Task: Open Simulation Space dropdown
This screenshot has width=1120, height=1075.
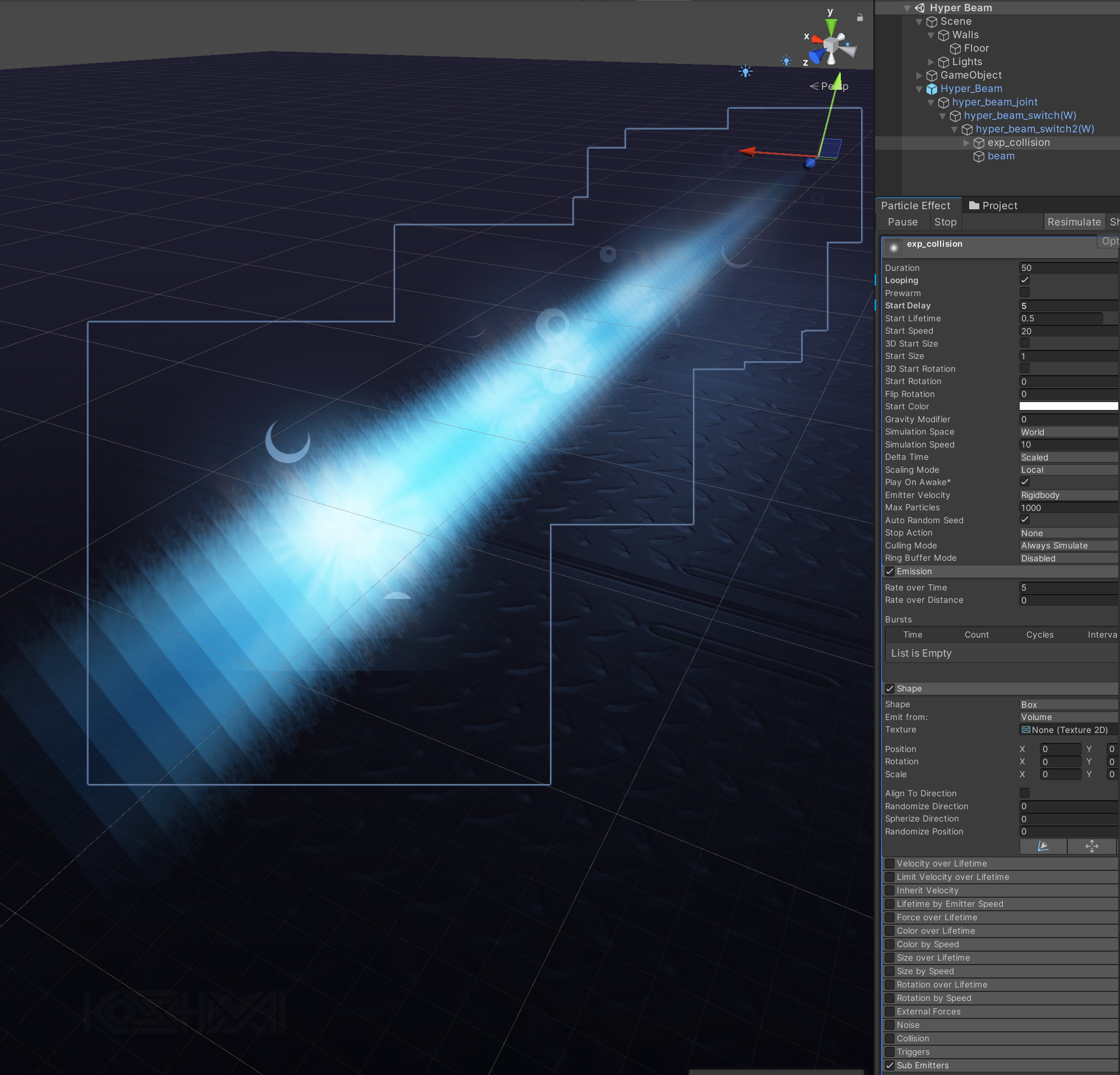Action: click(x=1068, y=432)
